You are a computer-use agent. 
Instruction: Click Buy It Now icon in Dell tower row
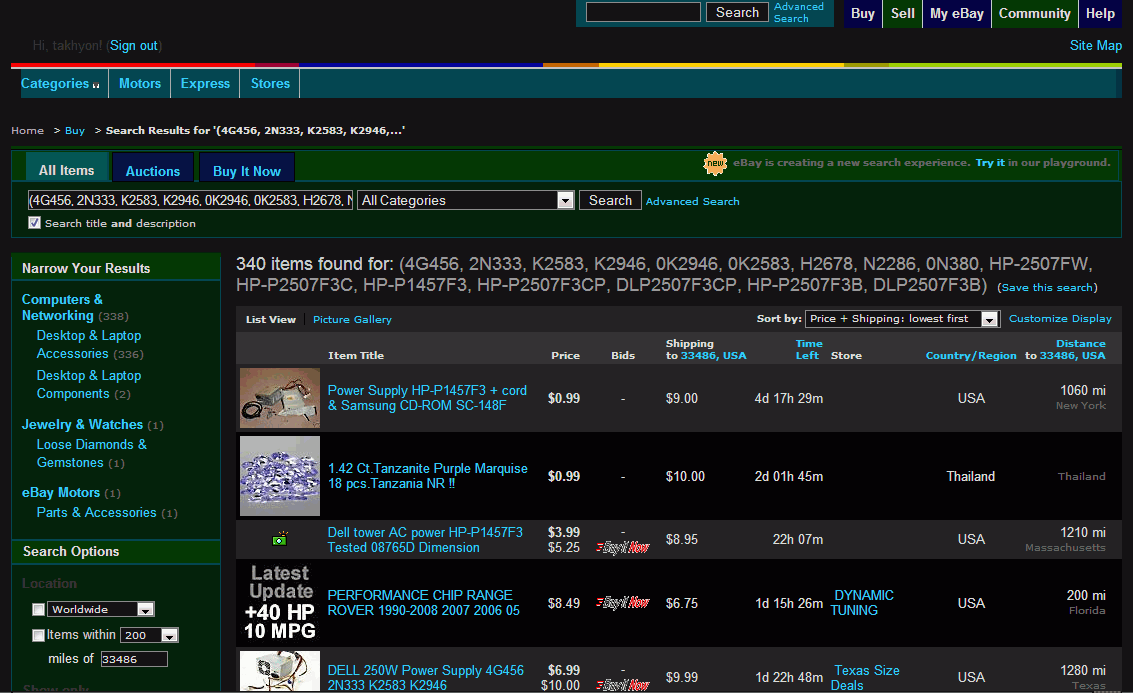(x=623, y=548)
